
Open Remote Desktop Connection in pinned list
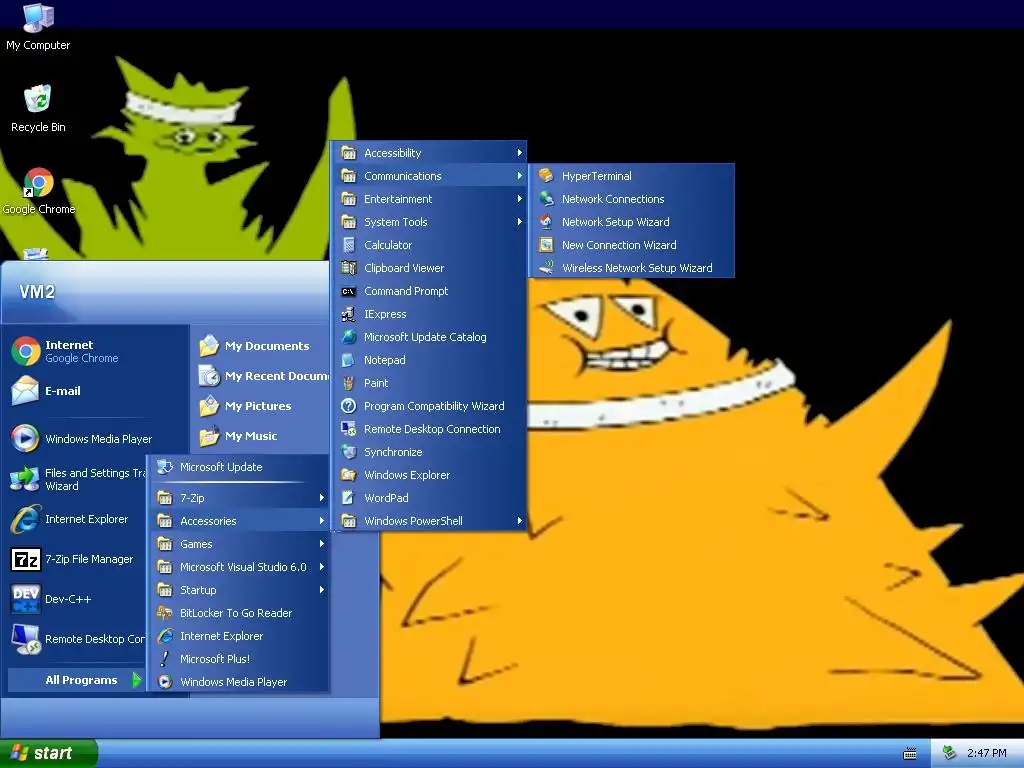click(x=76, y=639)
